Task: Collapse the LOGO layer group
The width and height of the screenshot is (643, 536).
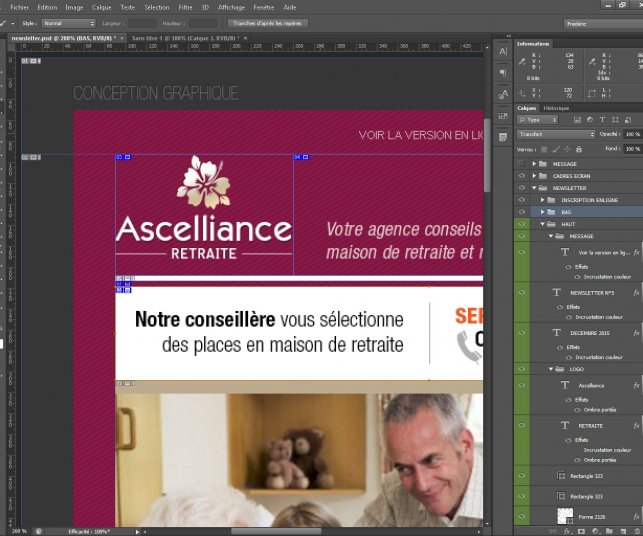Action: click(x=551, y=369)
